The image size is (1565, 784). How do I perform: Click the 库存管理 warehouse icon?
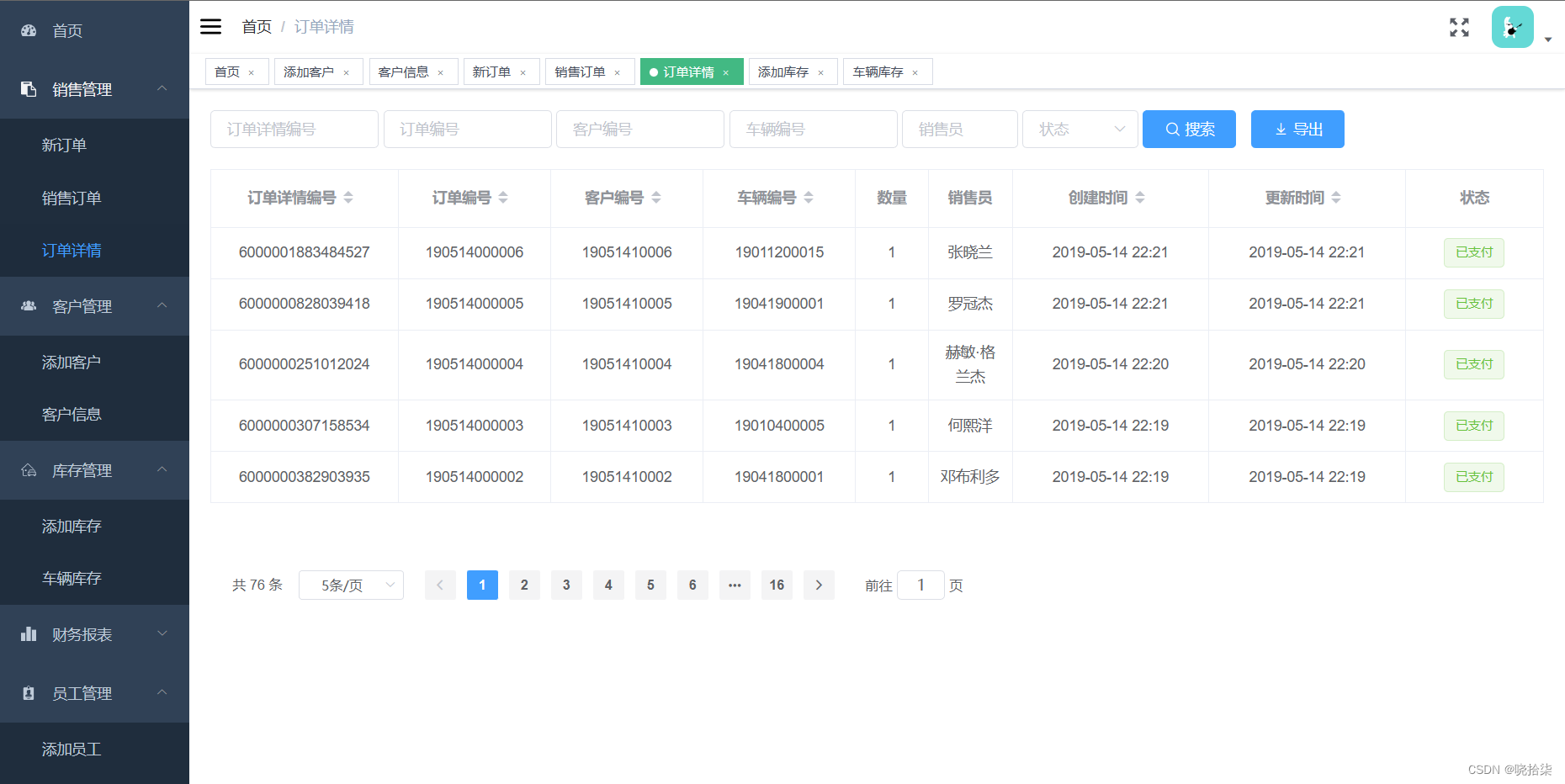point(28,470)
